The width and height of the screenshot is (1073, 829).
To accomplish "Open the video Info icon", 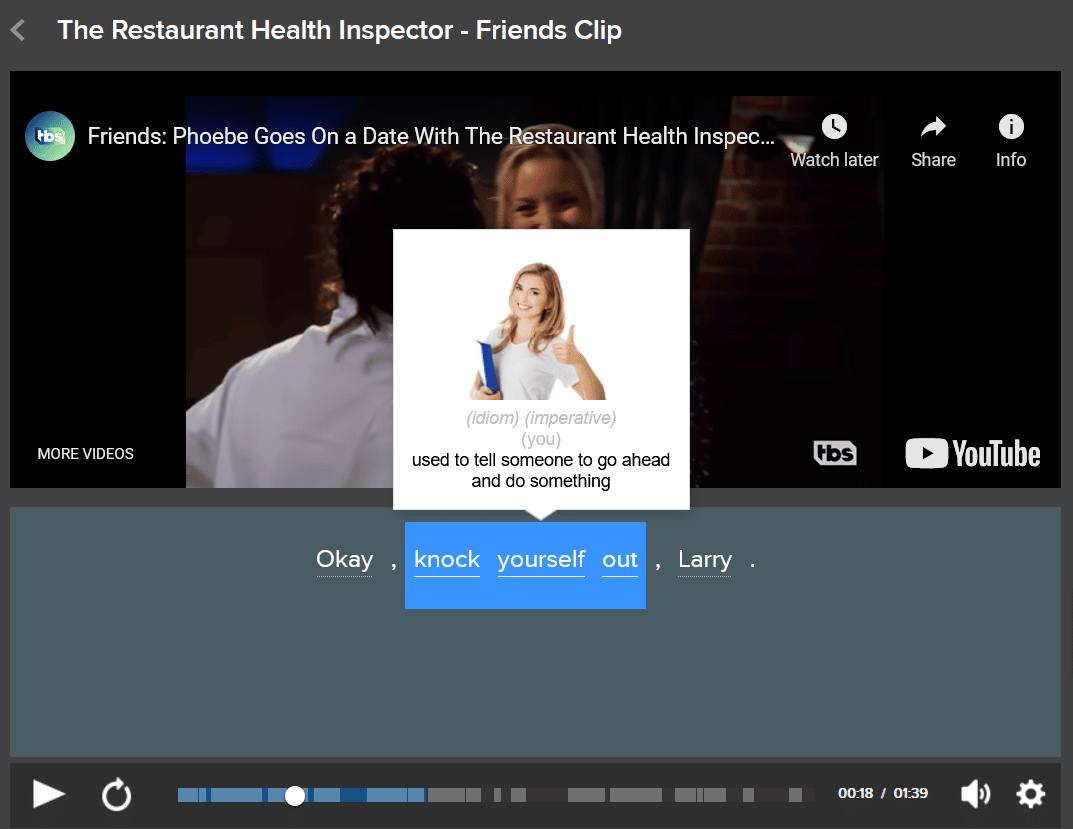I will point(1010,127).
